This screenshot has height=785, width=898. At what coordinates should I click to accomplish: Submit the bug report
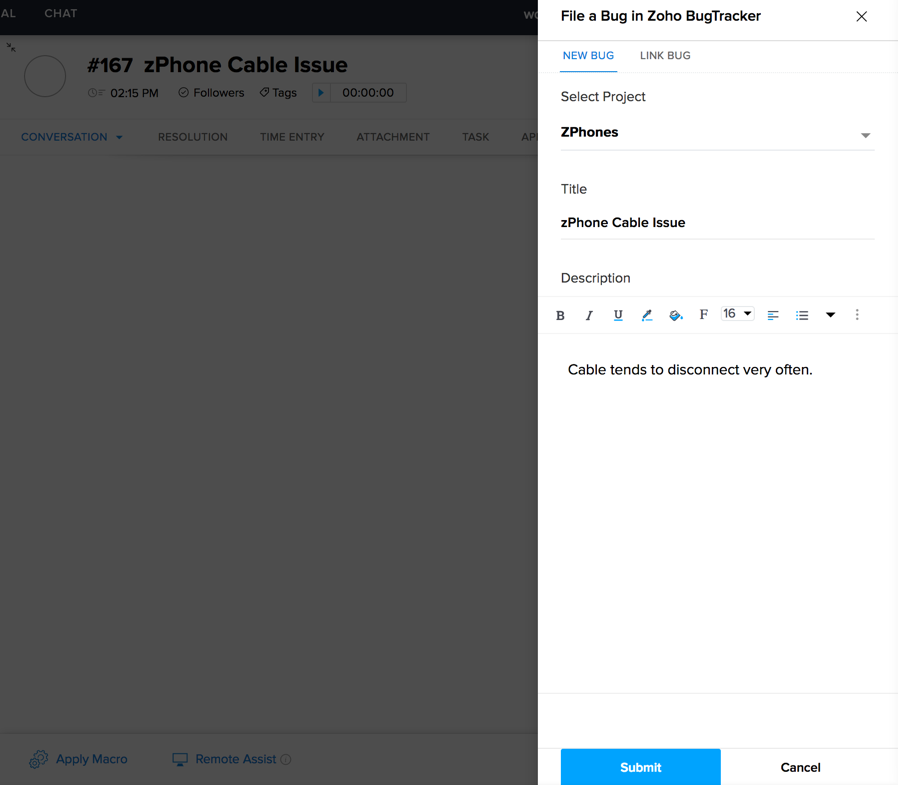tap(640, 767)
